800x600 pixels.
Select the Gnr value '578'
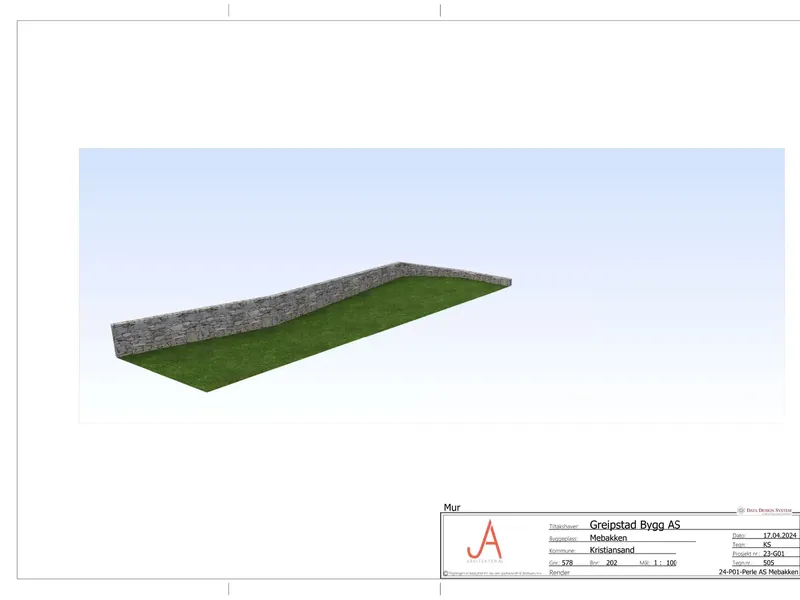point(567,563)
